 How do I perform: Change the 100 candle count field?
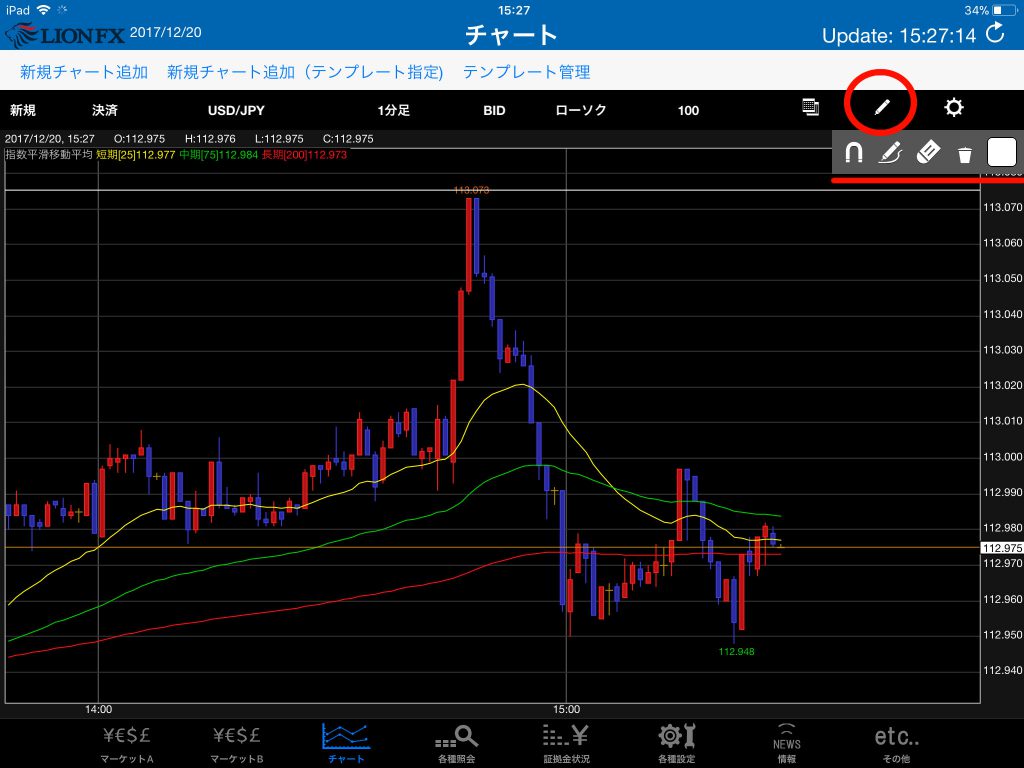click(x=688, y=110)
